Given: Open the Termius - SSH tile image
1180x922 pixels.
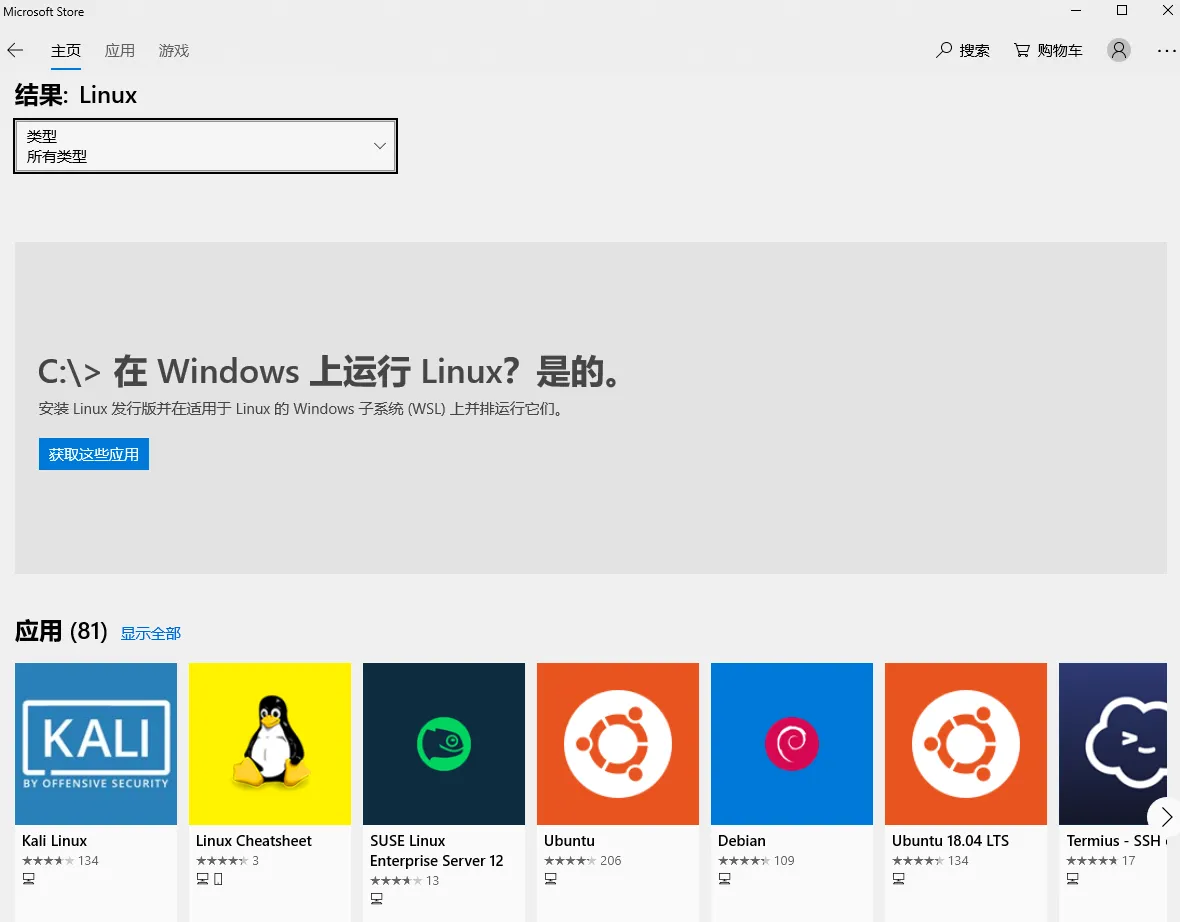Looking at the screenshot, I should pyautogui.click(x=1112, y=744).
